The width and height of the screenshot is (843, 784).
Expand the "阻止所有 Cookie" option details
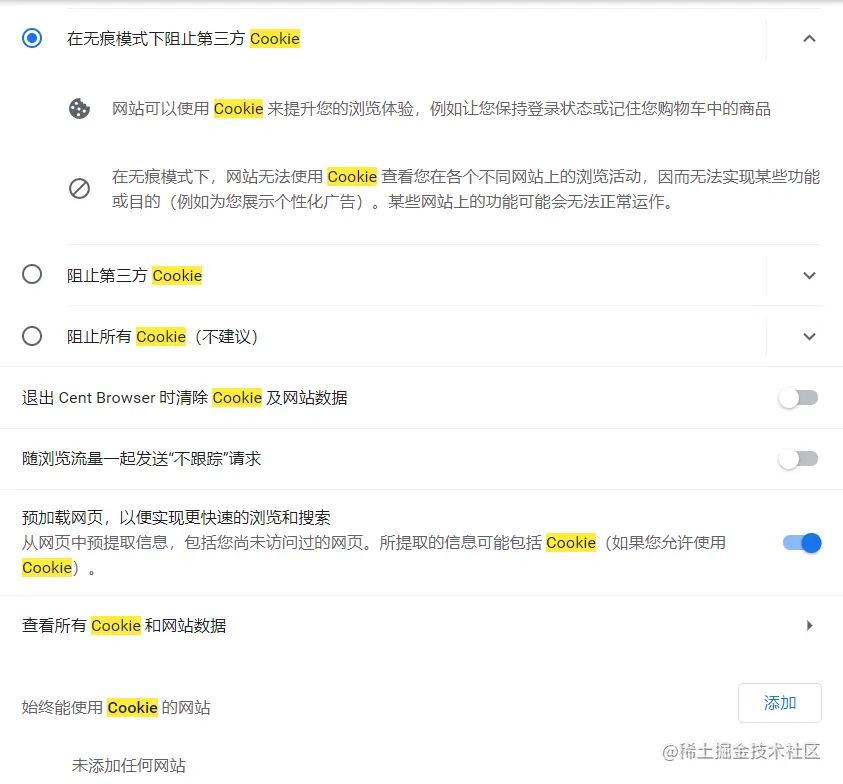[x=809, y=336]
